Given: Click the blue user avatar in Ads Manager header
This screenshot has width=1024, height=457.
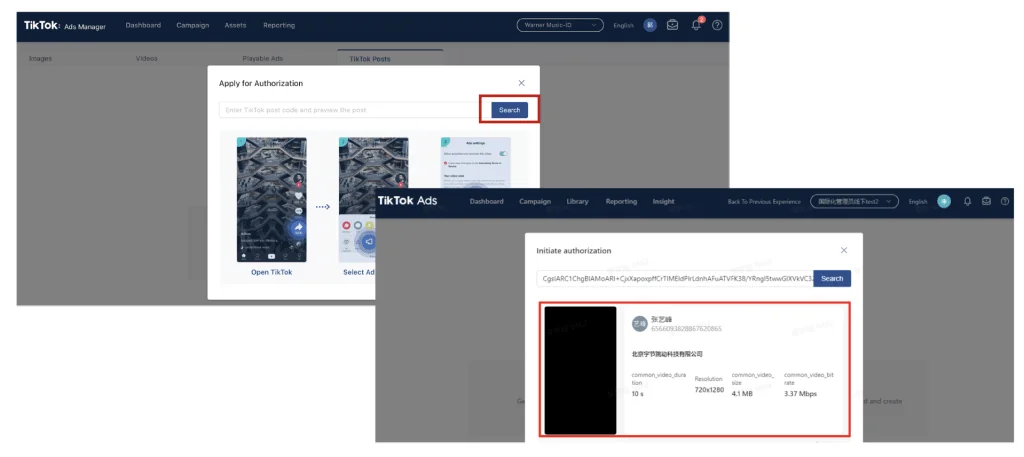Looking at the screenshot, I should tap(650, 25).
